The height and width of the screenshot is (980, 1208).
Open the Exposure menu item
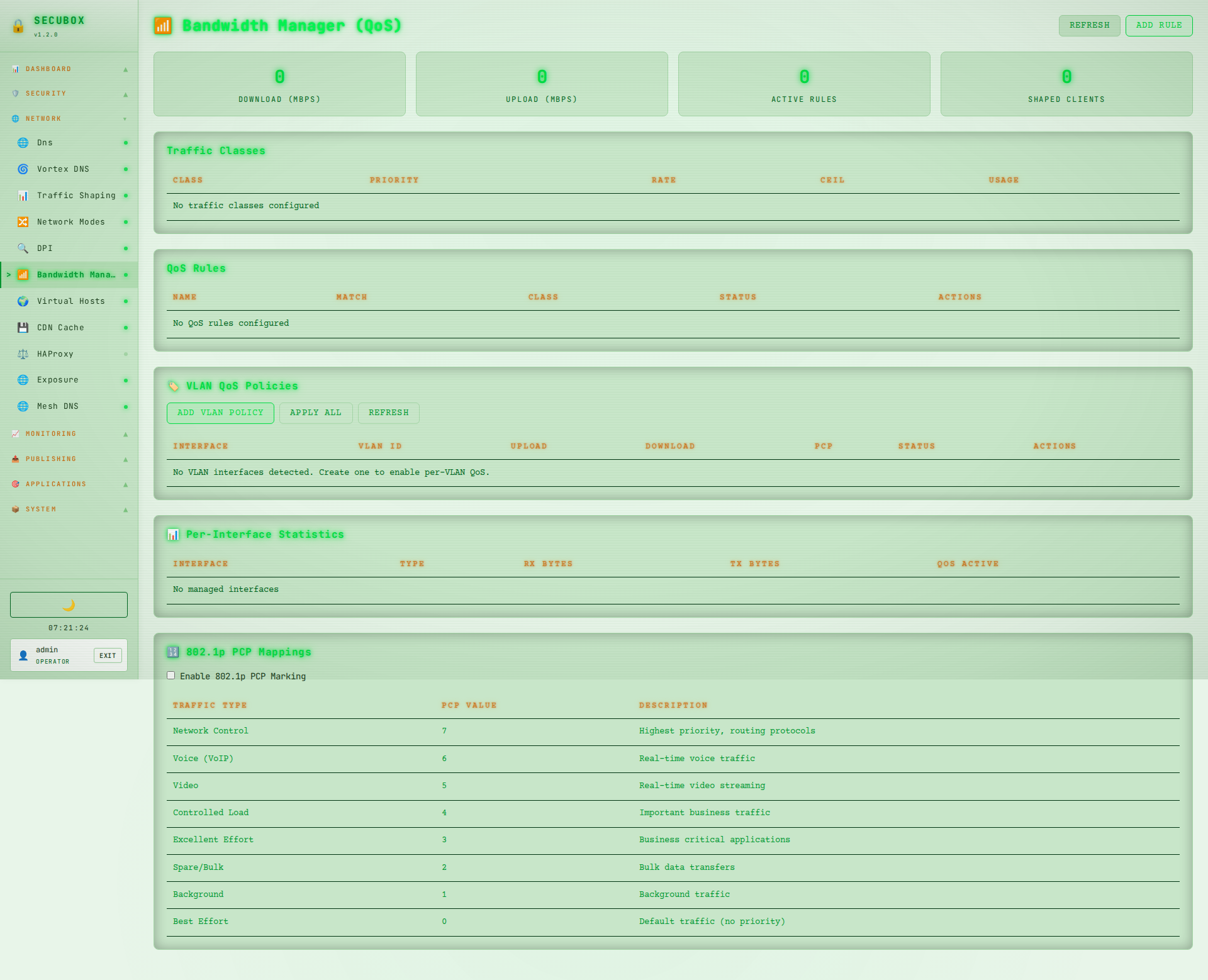pos(58,380)
